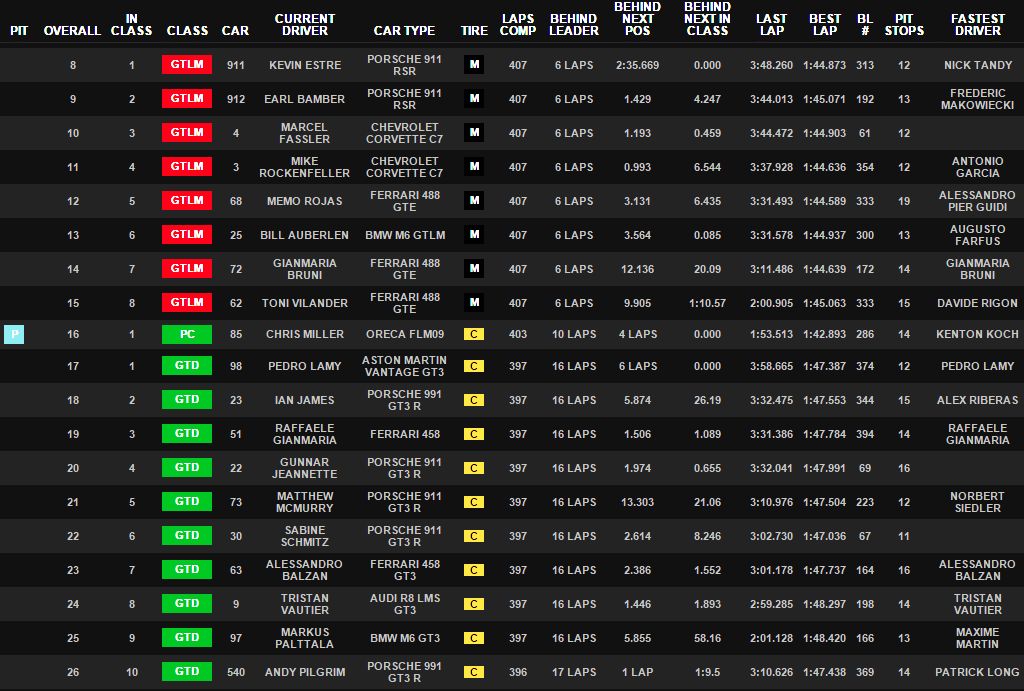
Task: Select driver Mike Rockenfeller
Action: tap(305, 167)
